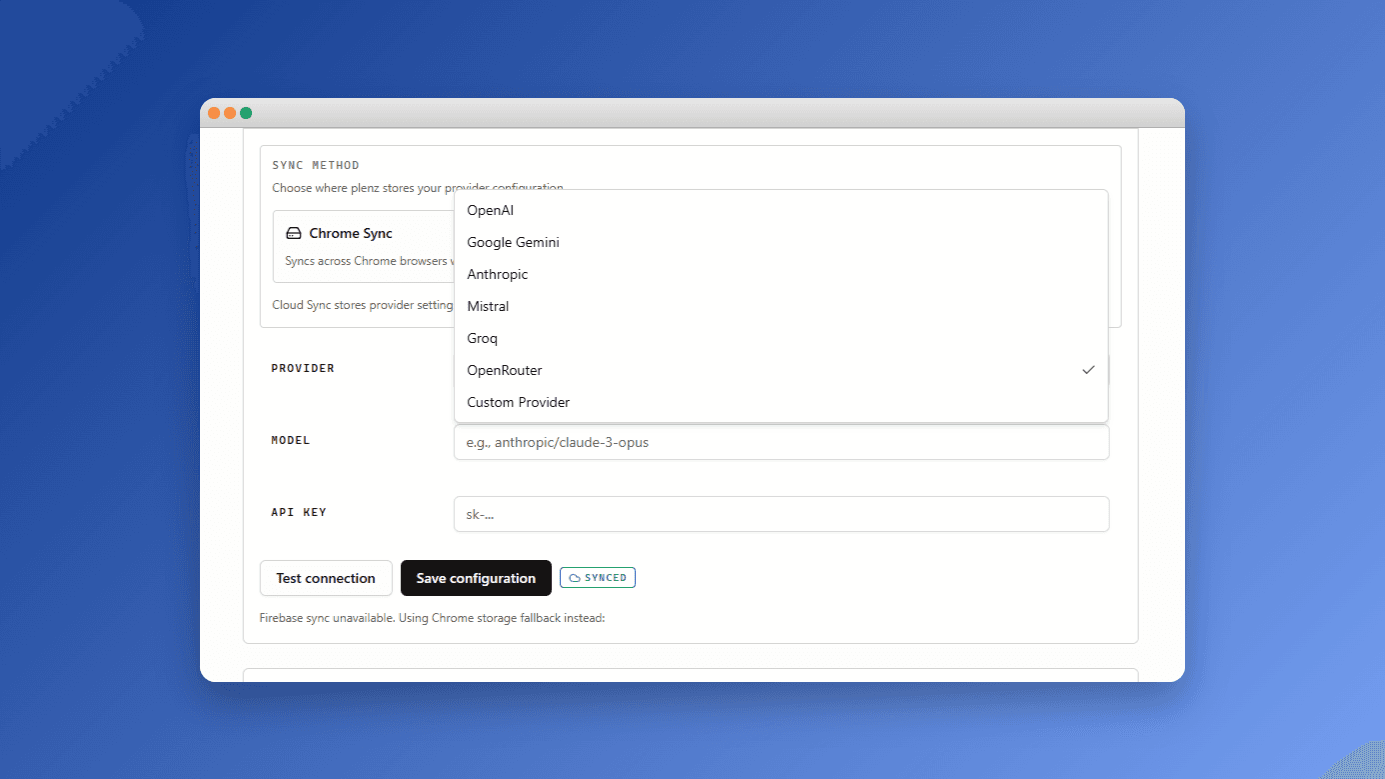
Task: Click the SYNC METHOD heading
Action: (x=316, y=165)
